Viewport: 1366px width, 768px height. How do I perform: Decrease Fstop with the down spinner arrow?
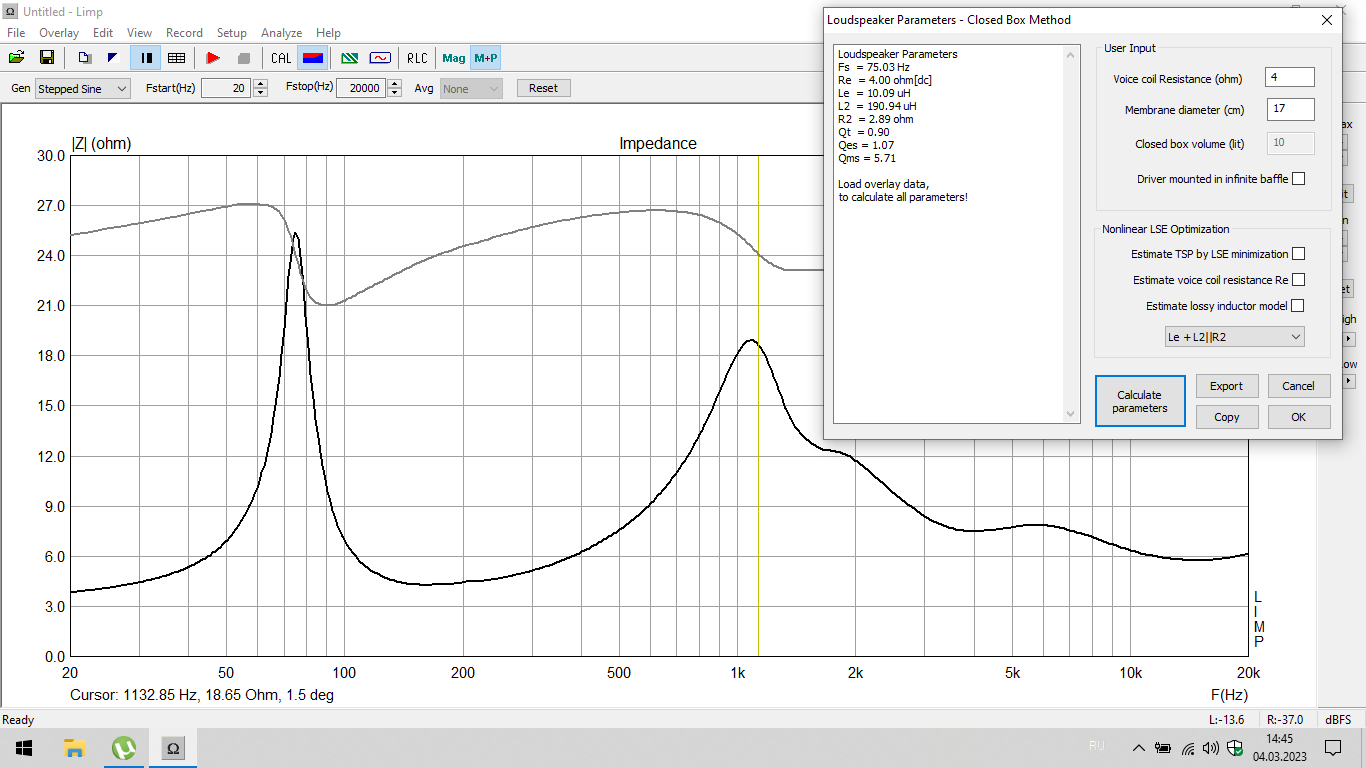pyautogui.click(x=396, y=93)
